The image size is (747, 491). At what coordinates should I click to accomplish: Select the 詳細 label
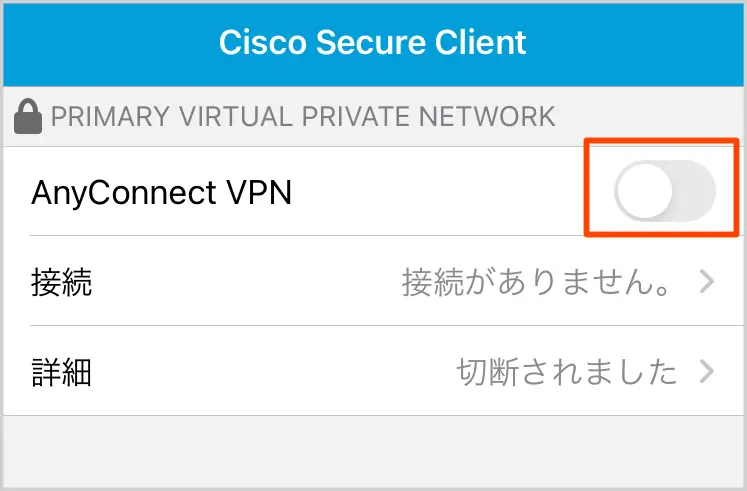pyautogui.click(x=62, y=373)
